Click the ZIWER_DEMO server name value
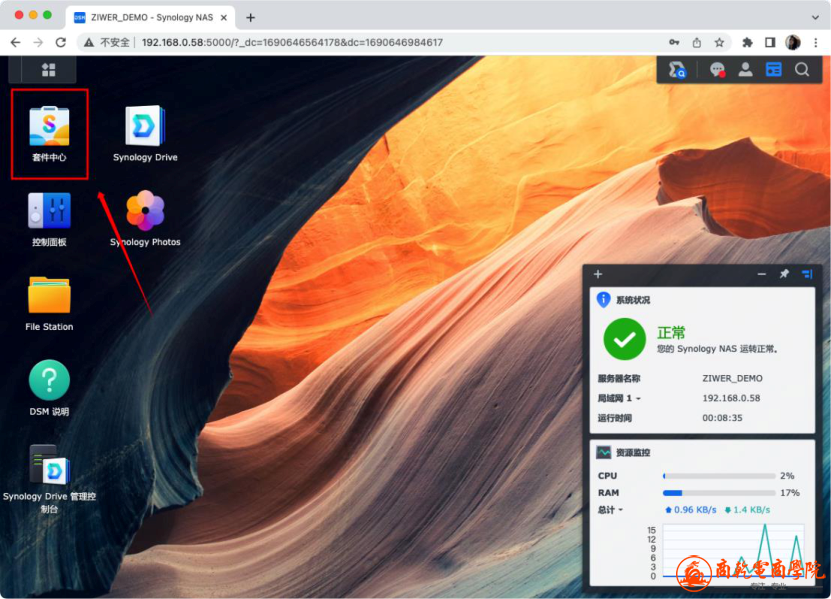Viewport: 831px width, 599px height. [732, 378]
